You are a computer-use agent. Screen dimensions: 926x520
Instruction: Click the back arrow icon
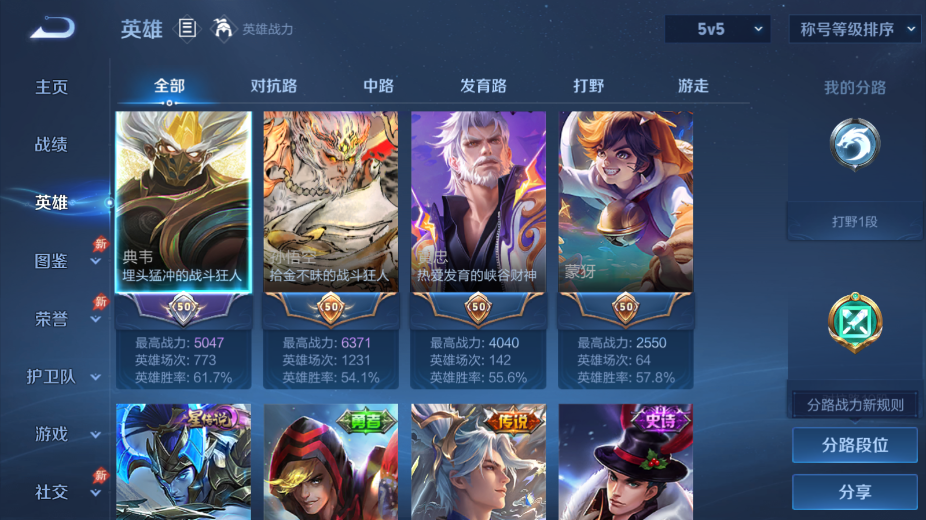coord(53,28)
